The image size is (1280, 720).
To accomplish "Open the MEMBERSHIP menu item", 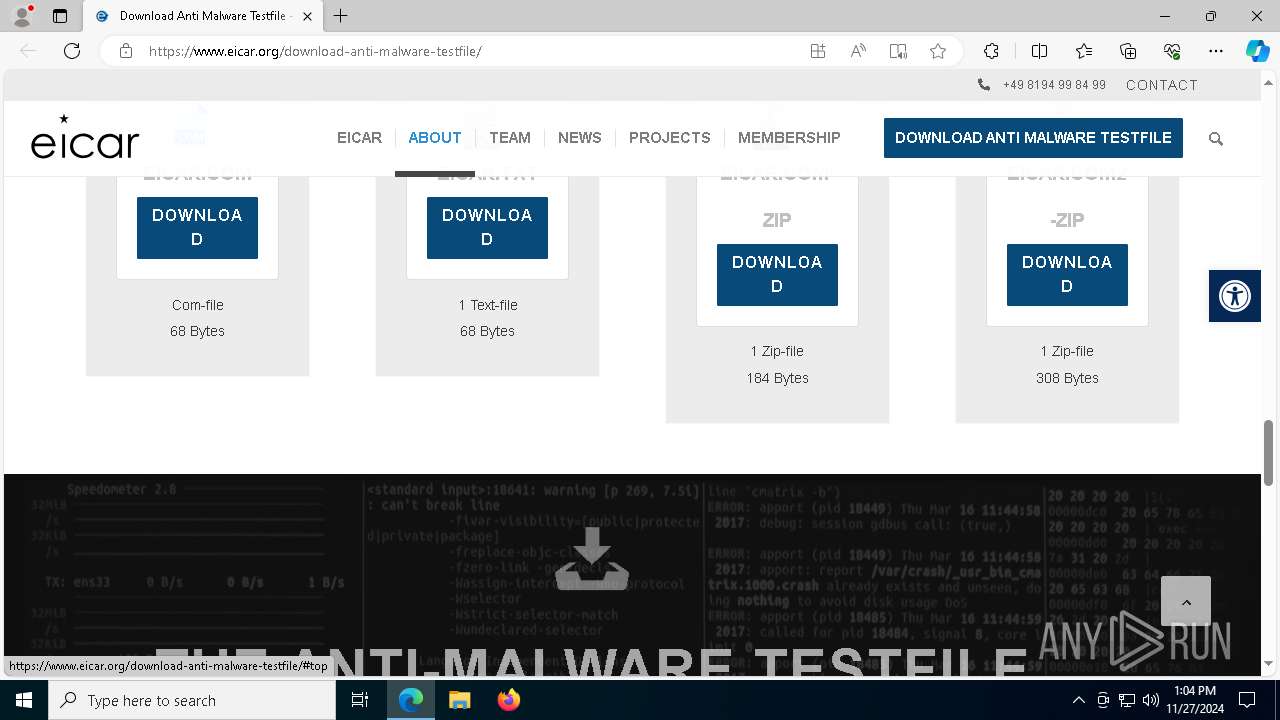I will point(789,138).
